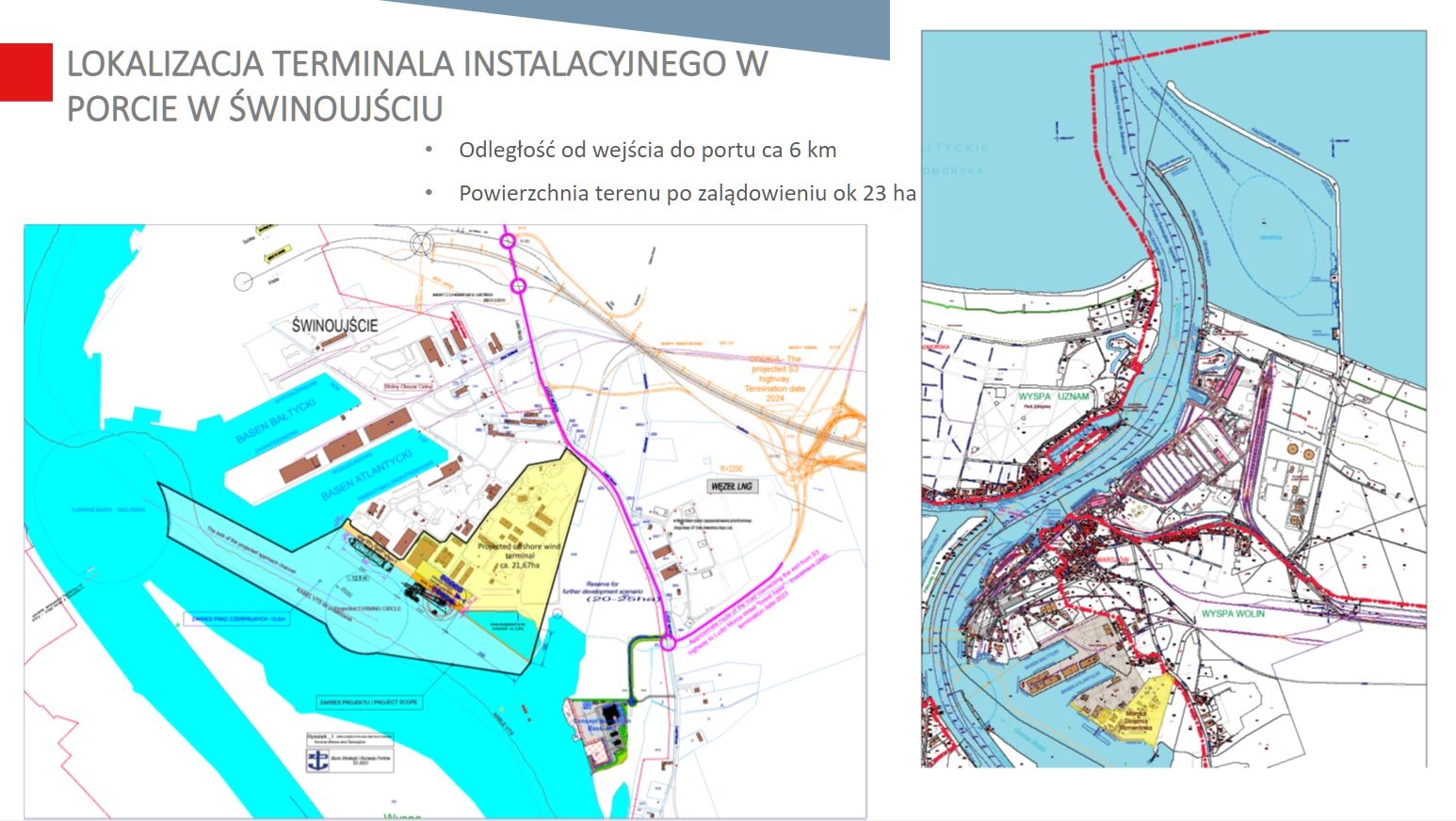Click the bullet 'Powierzchnia terenu po zalądowieniu'
This screenshot has height=821, width=1456.
[x=687, y=193]
